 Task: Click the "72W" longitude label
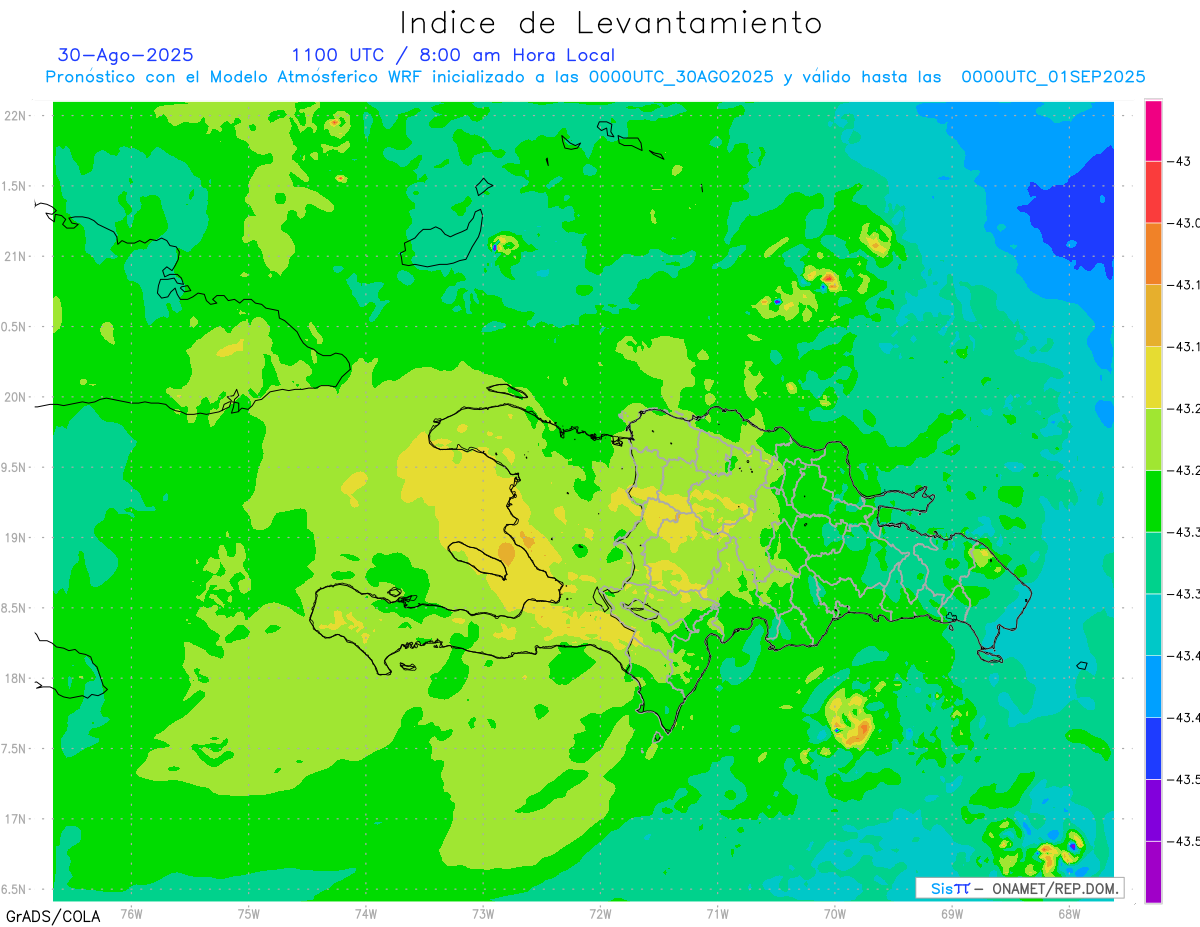click(600, 913)
